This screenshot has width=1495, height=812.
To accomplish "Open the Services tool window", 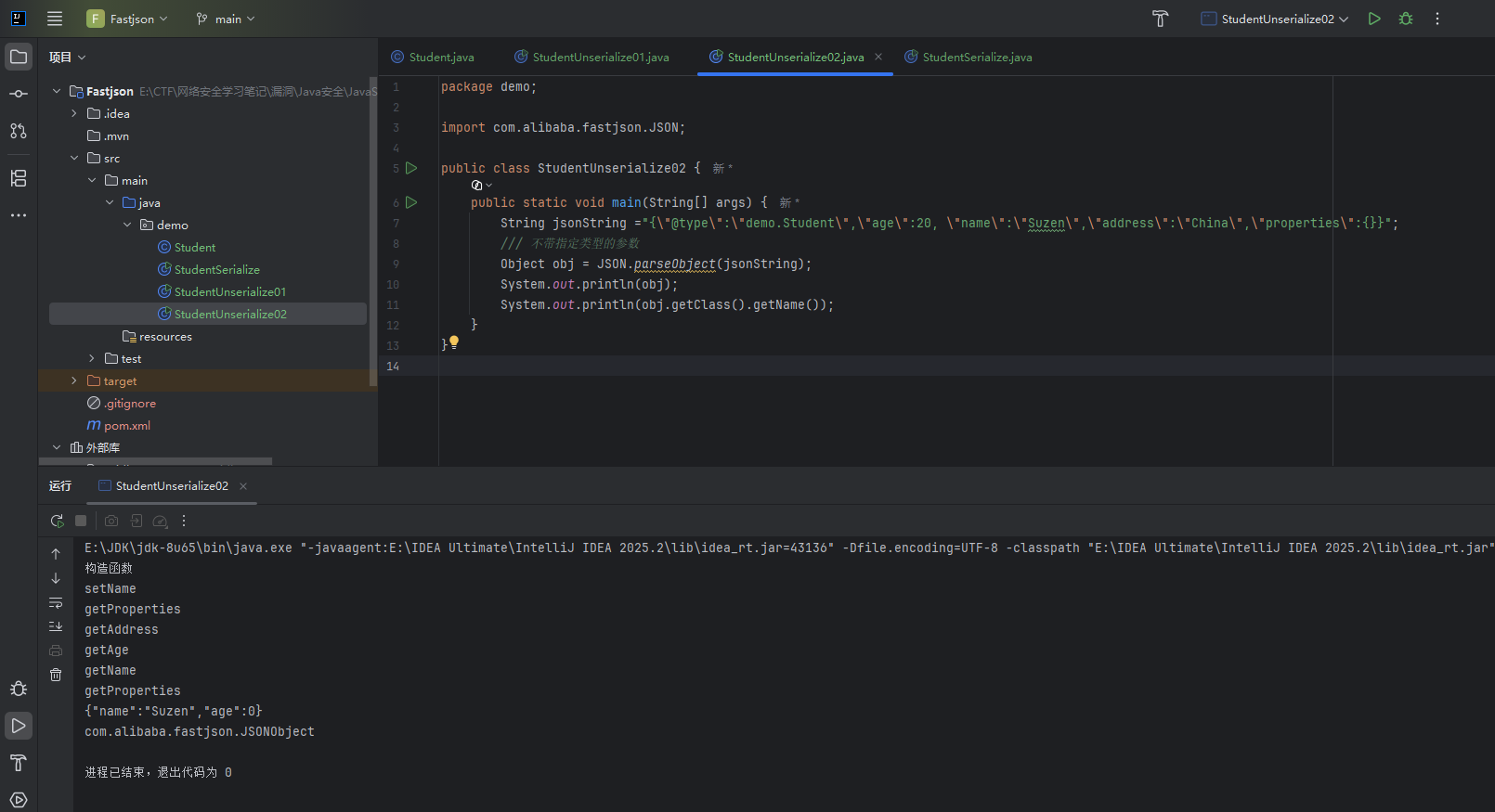I will 19,799.
